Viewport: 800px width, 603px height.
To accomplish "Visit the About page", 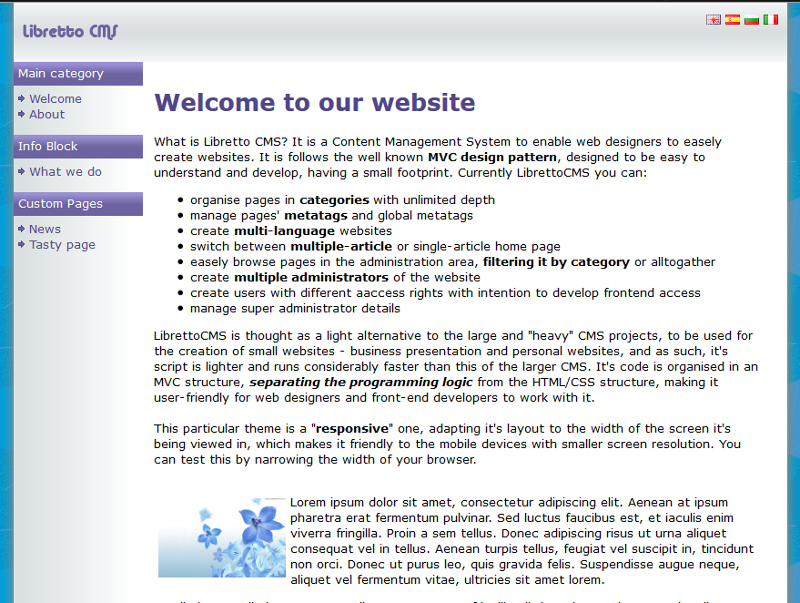I will [x=47, y=114].
